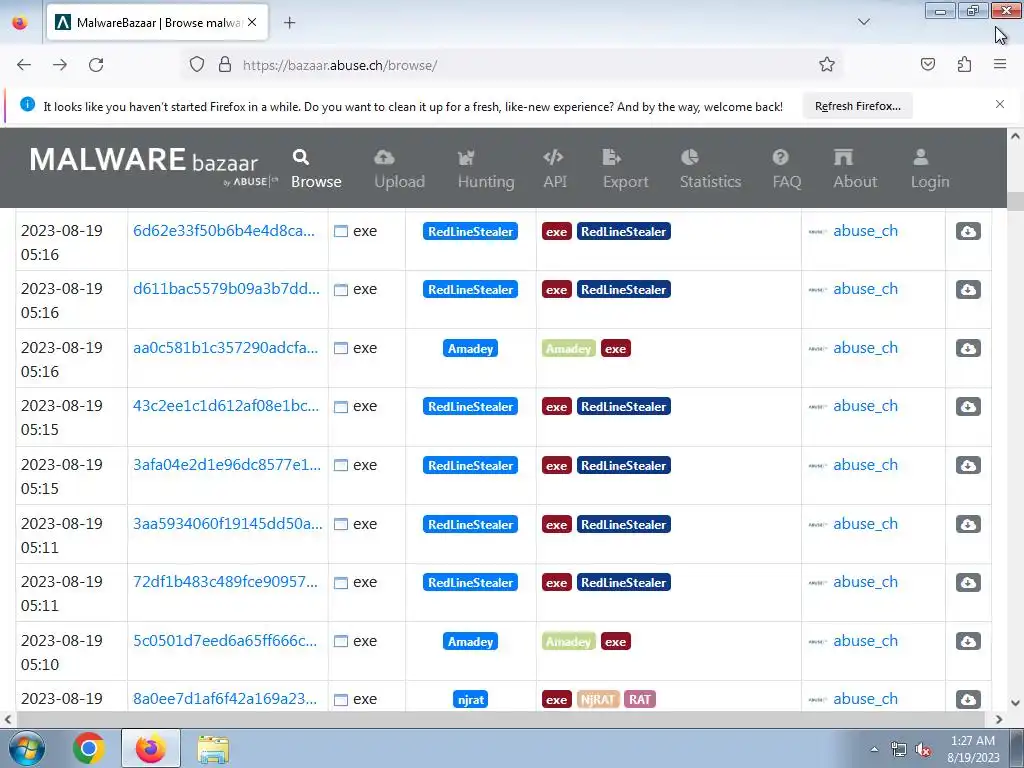This screenshot has width=1024, height=768.
Task: Click RedLineStealer signature in 6d62e33f row
Action: click(x=470, y=231)
